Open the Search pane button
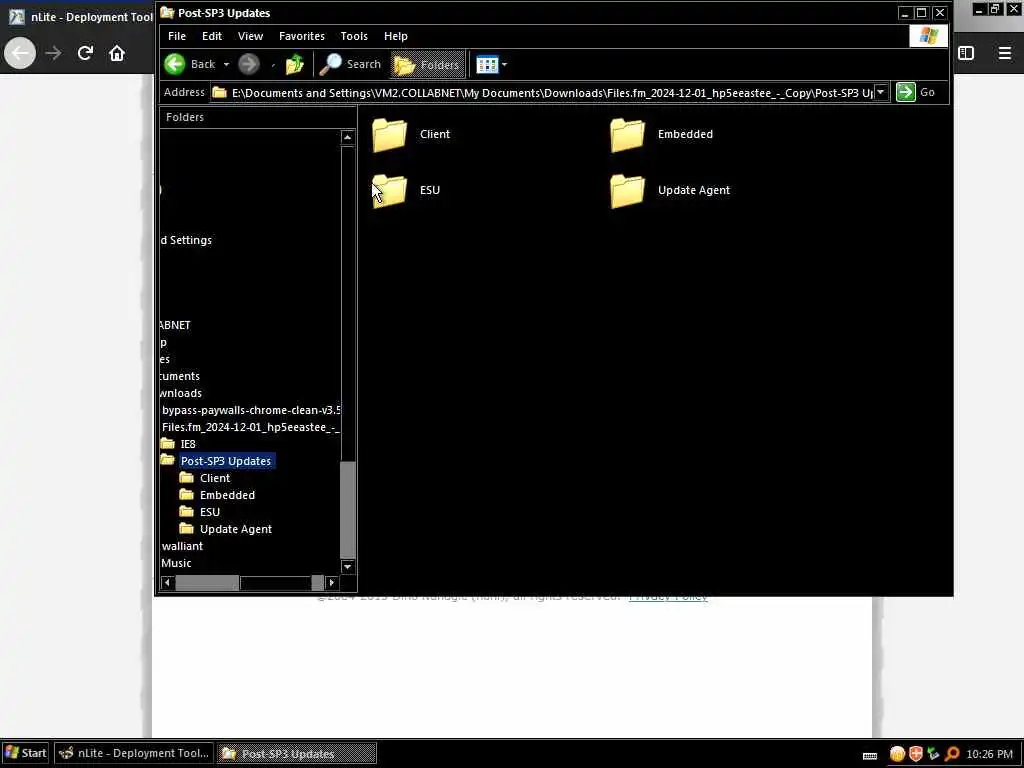Viewport: 1024px width, 768px height. click(350, 64)
